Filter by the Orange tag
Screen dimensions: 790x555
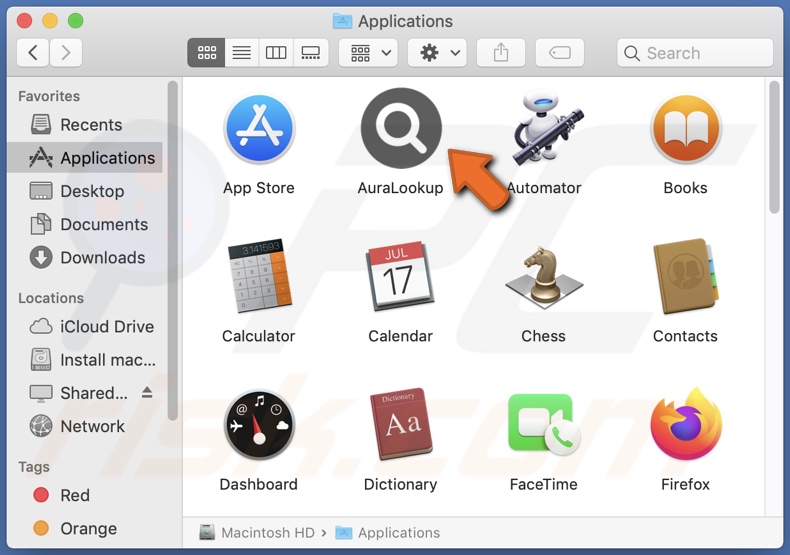(85, 528)
